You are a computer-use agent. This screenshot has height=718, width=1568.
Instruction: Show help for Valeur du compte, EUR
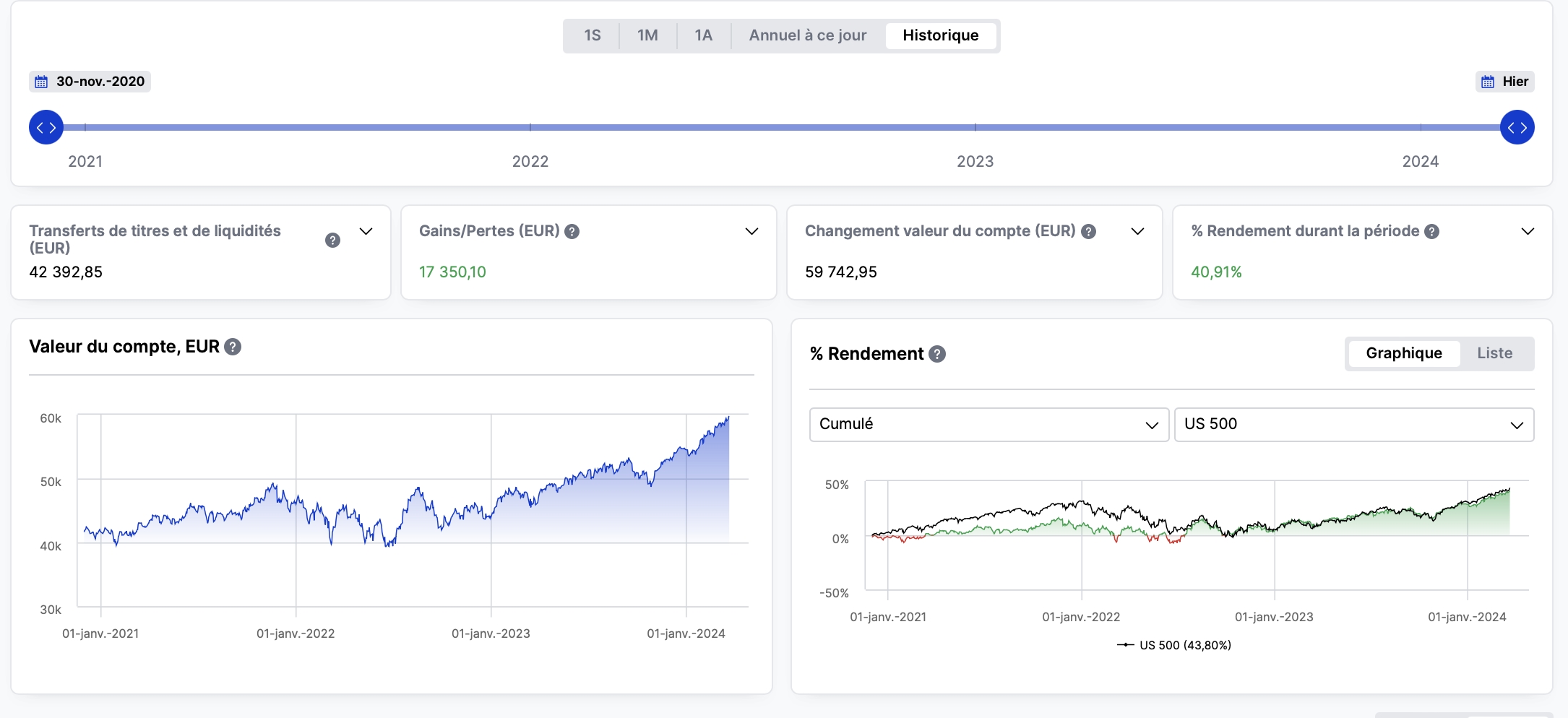(233, 347)
